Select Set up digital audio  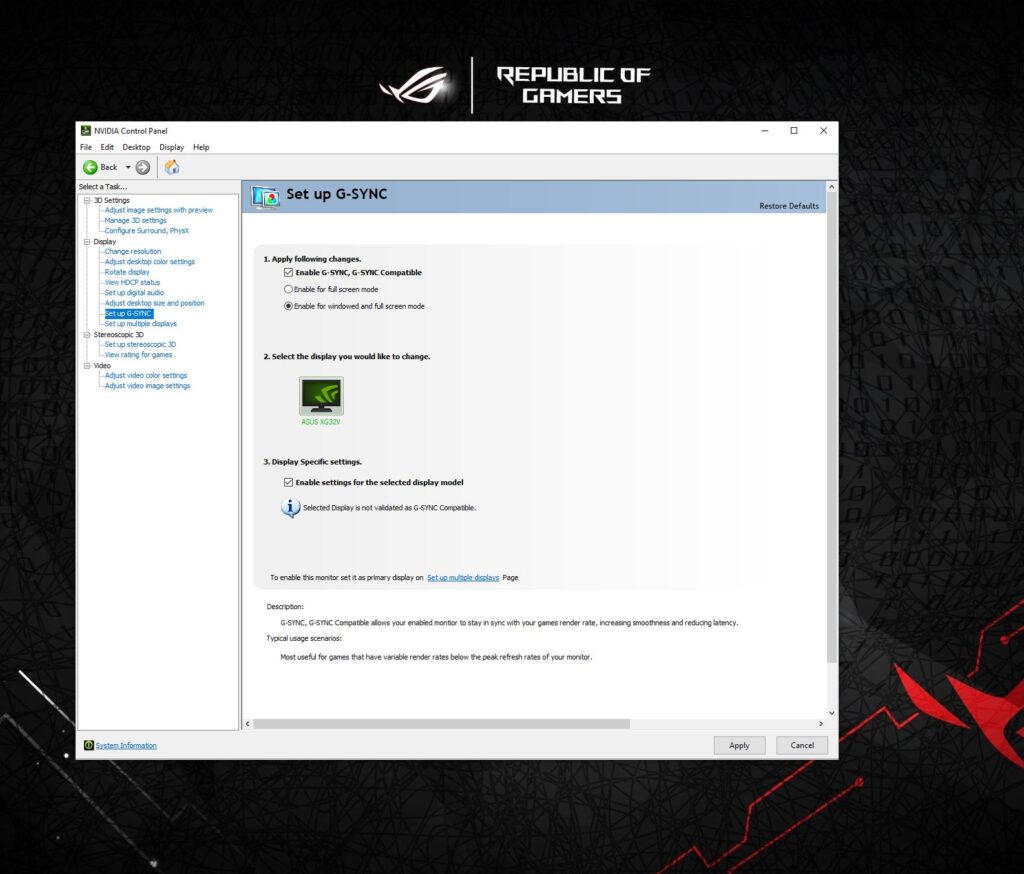click(134, 293)
